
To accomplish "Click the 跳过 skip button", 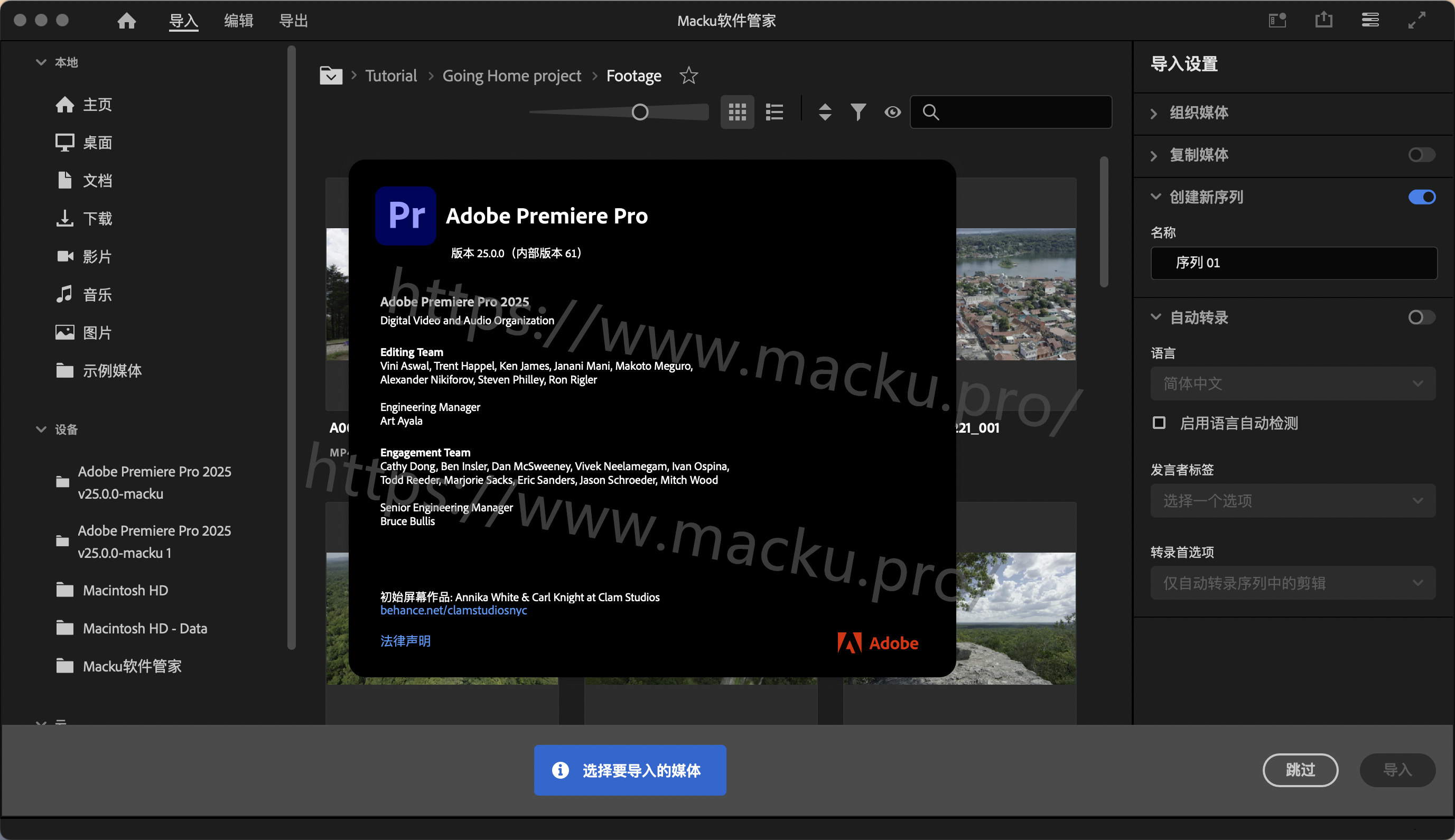I will pyautogui.click(x=1300, y=770).
